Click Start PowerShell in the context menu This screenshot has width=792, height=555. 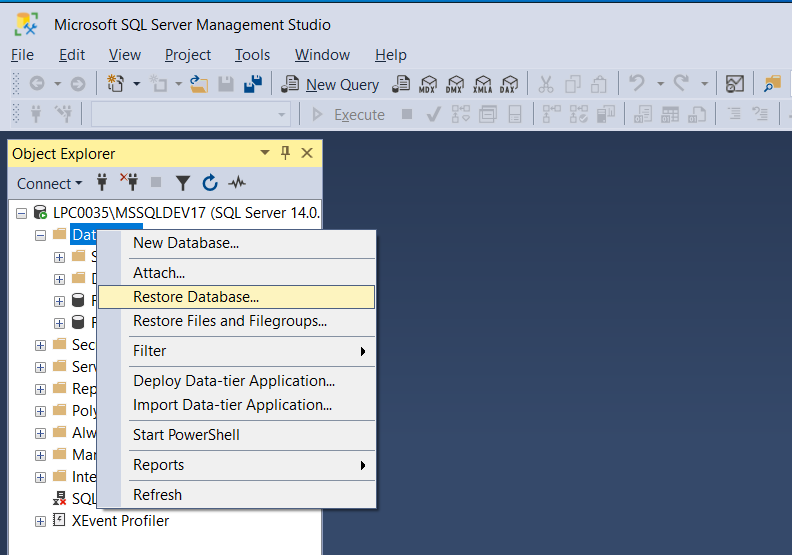pyautogui.click(x=186, y=435)
